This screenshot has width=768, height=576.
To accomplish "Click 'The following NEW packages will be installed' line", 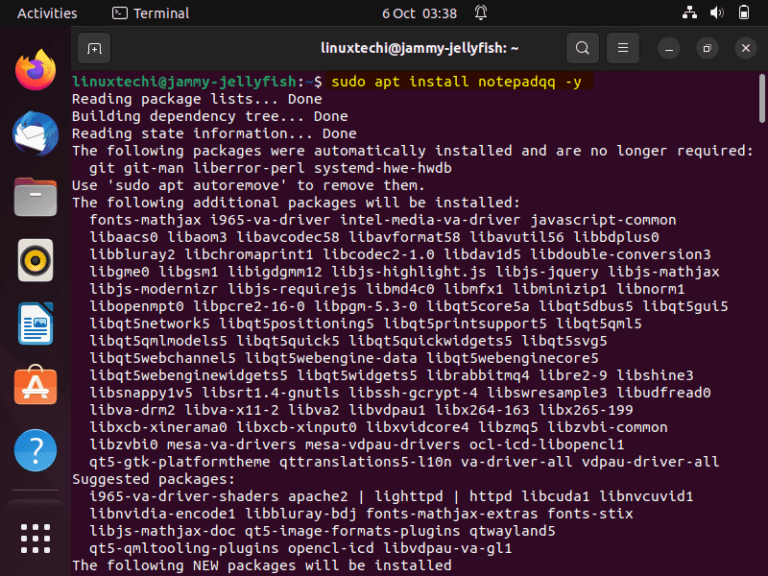I will (262, 565).
